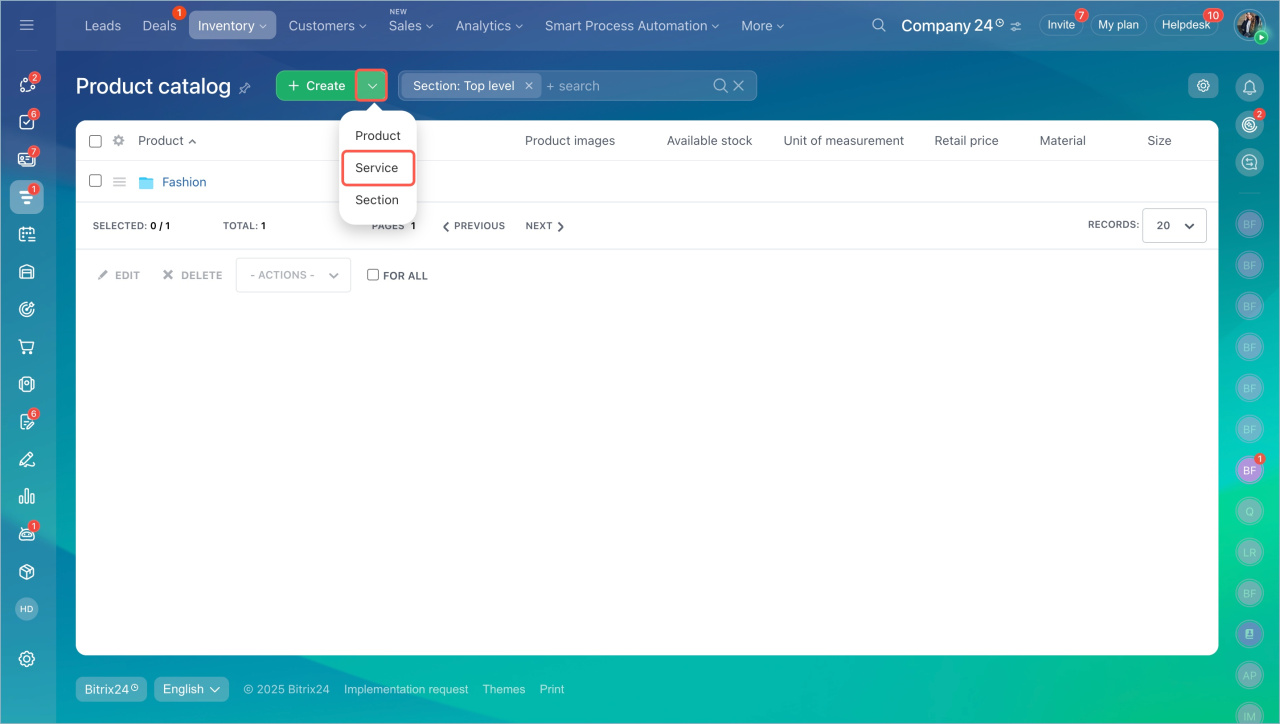Image resolution: width=1280 pixels, height=724 pixels.
Task: Click the bar chart icon in left sidebar
Action: coord(27,496)
